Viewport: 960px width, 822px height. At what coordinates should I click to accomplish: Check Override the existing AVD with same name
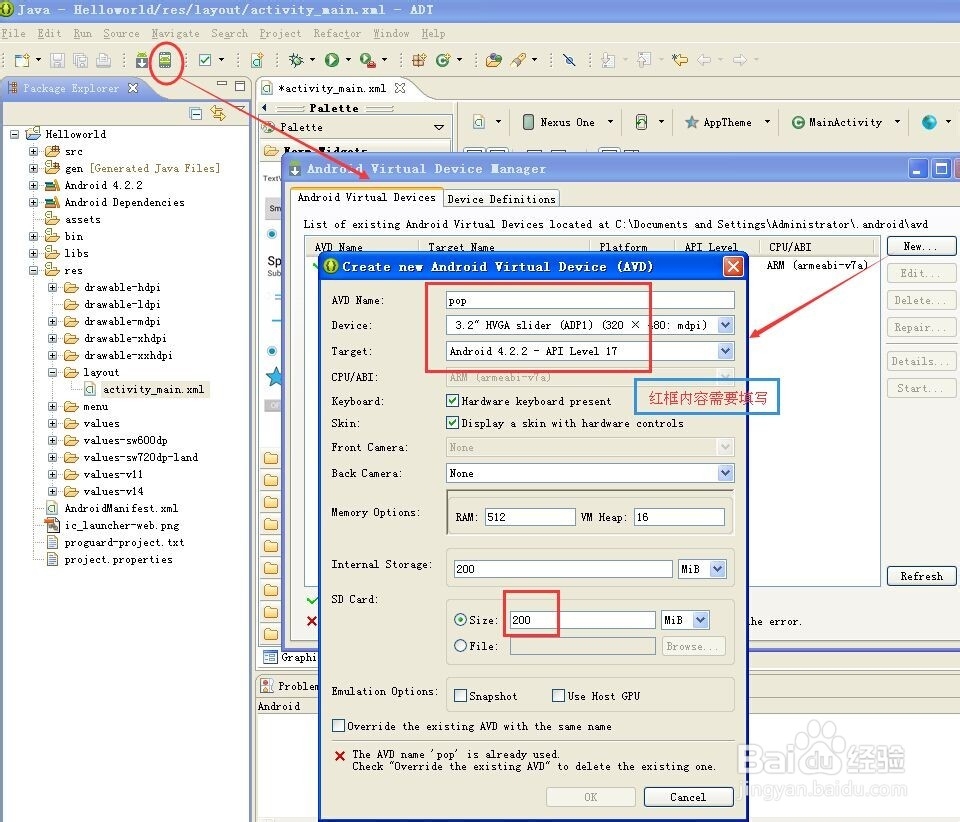click(x=338, y=726)
